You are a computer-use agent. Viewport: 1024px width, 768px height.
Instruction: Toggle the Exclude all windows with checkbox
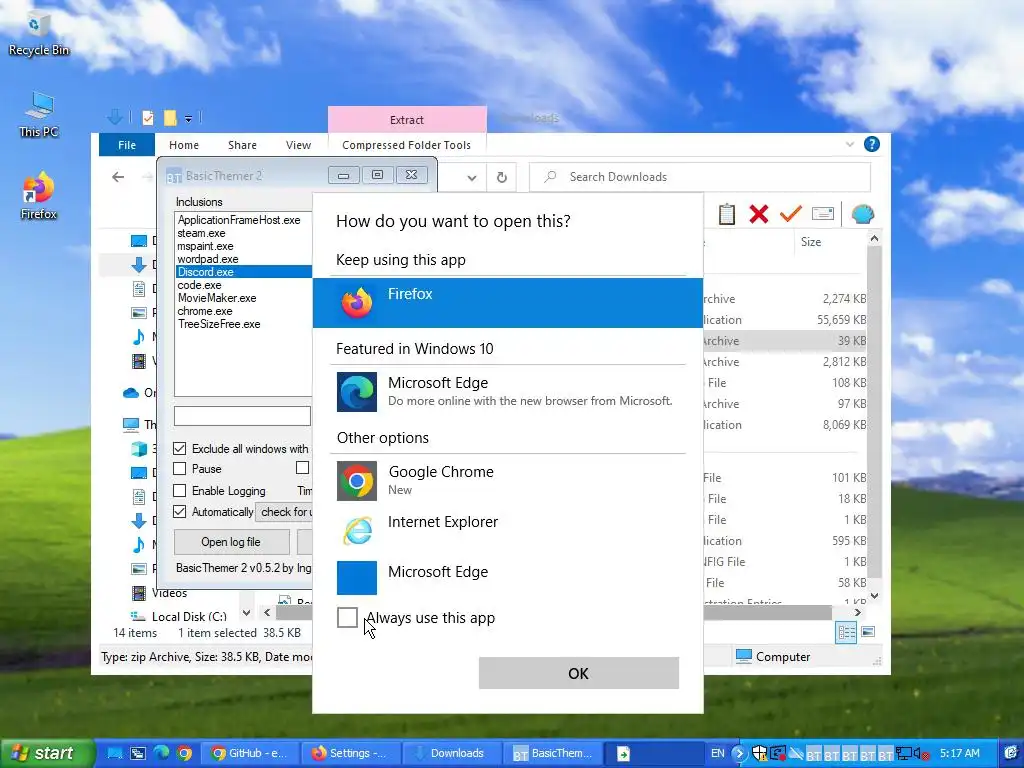pyautogui.click(x=180, y=449)
